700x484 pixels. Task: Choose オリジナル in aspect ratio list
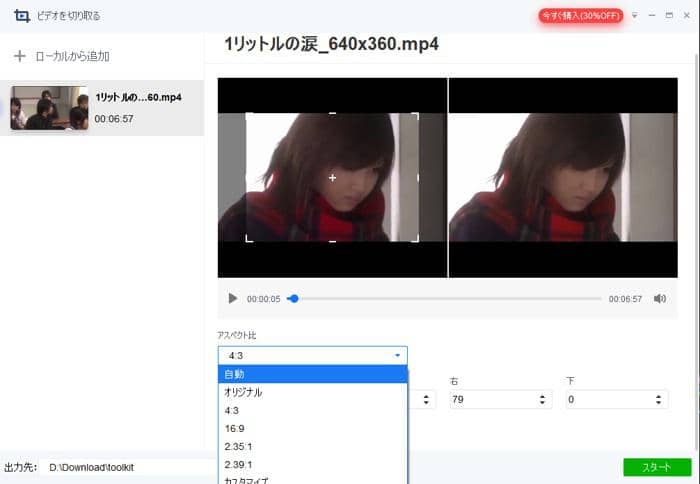312,392
